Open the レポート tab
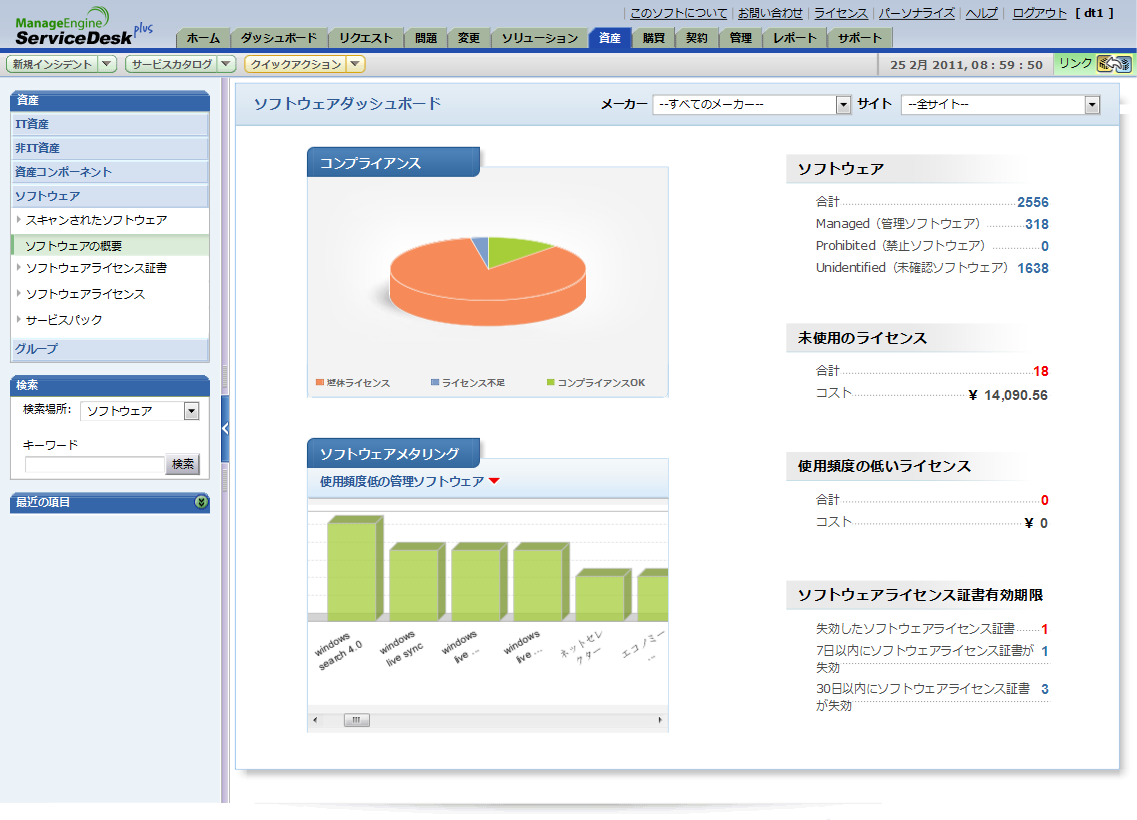 click(x=795, y=38)
